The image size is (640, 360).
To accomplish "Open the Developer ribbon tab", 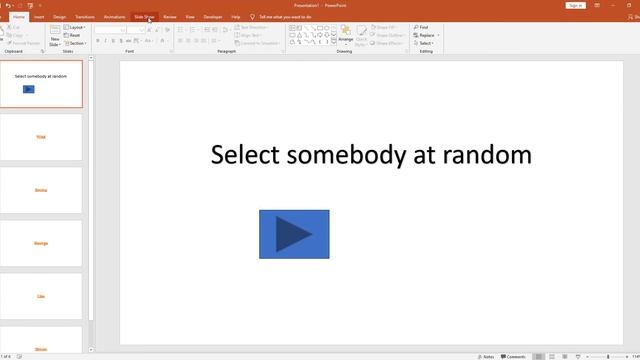I will coord(213,17).
